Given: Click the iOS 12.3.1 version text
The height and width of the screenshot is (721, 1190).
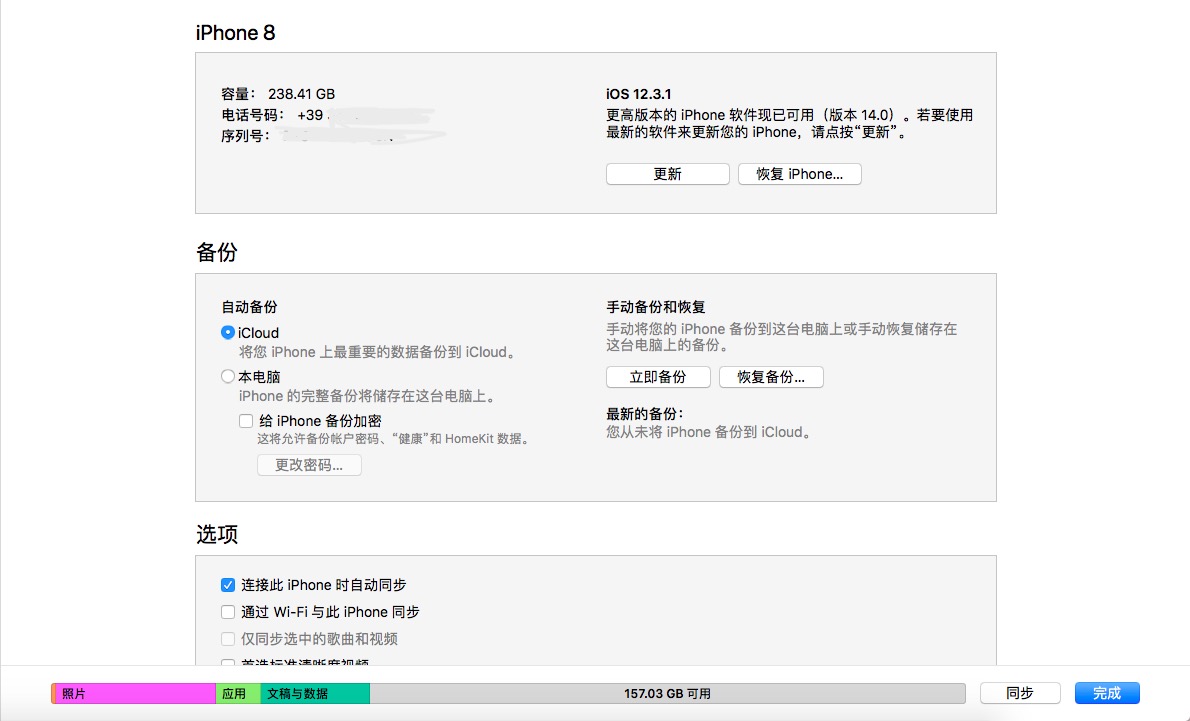Looking at the screenshot, I should tap(639, 94).
